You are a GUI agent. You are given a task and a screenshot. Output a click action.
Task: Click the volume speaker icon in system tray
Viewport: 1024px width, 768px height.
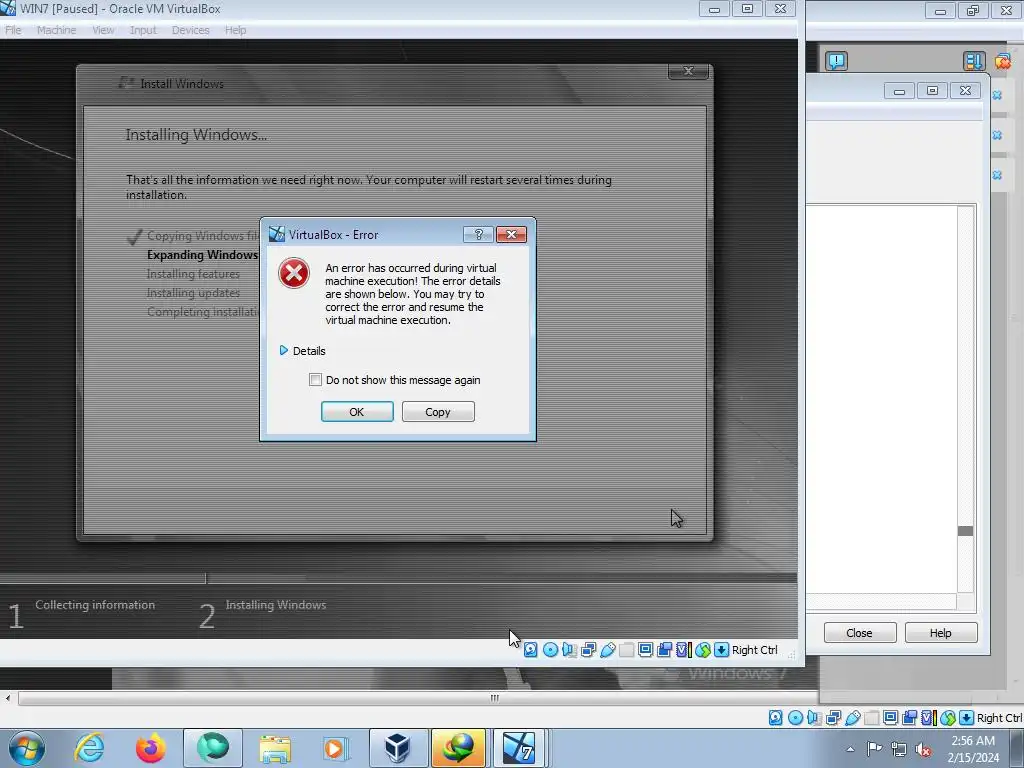coord(923,750)
